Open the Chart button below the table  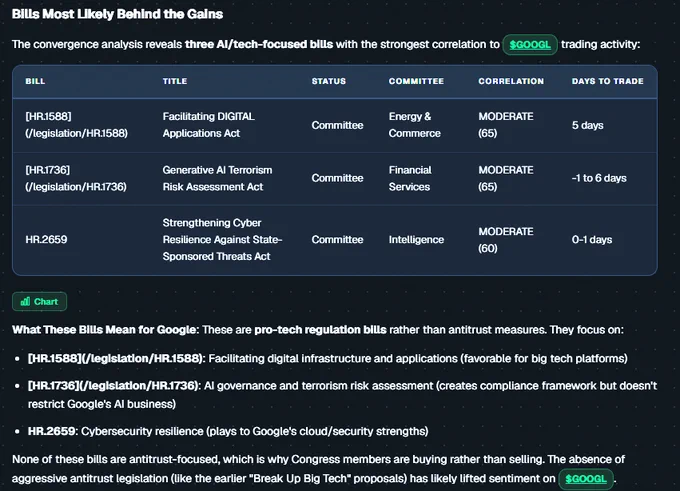(39, 301)
